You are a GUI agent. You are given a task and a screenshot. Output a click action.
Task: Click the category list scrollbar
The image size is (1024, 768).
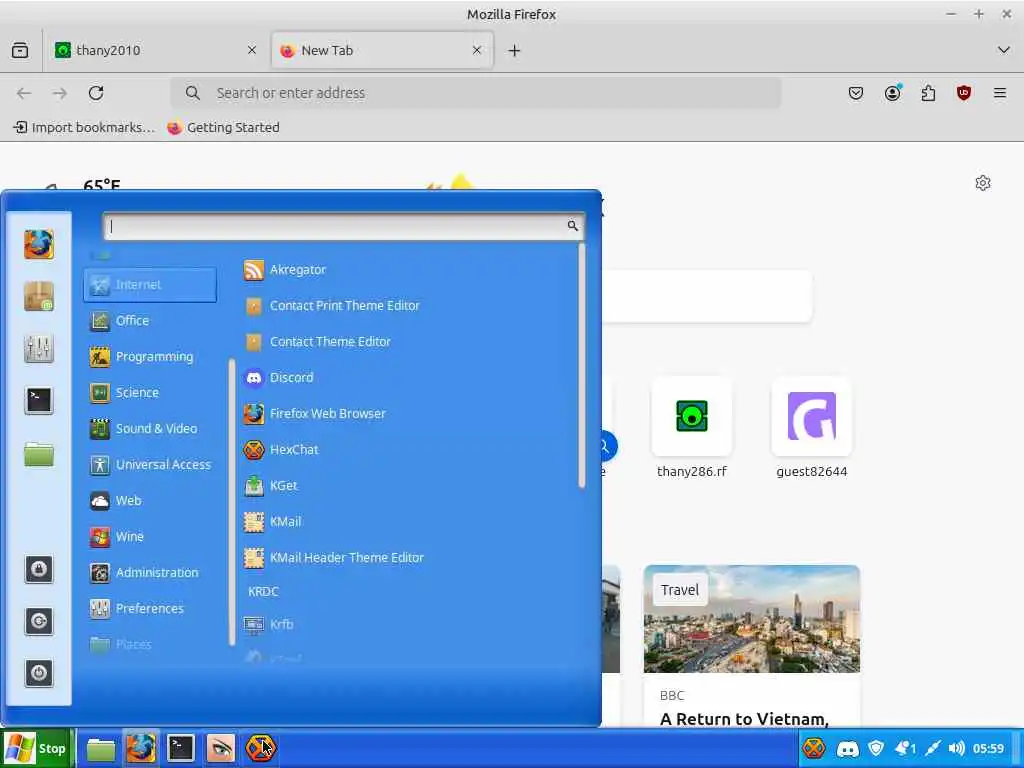point(232,502)
